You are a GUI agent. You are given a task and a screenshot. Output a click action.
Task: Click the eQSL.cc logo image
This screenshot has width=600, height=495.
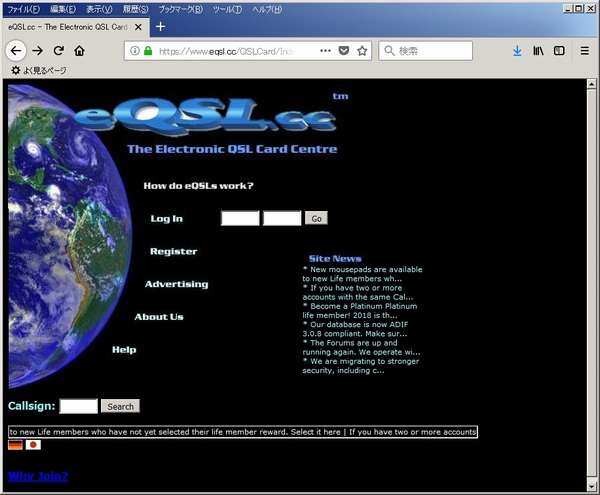tap(207, 116)
